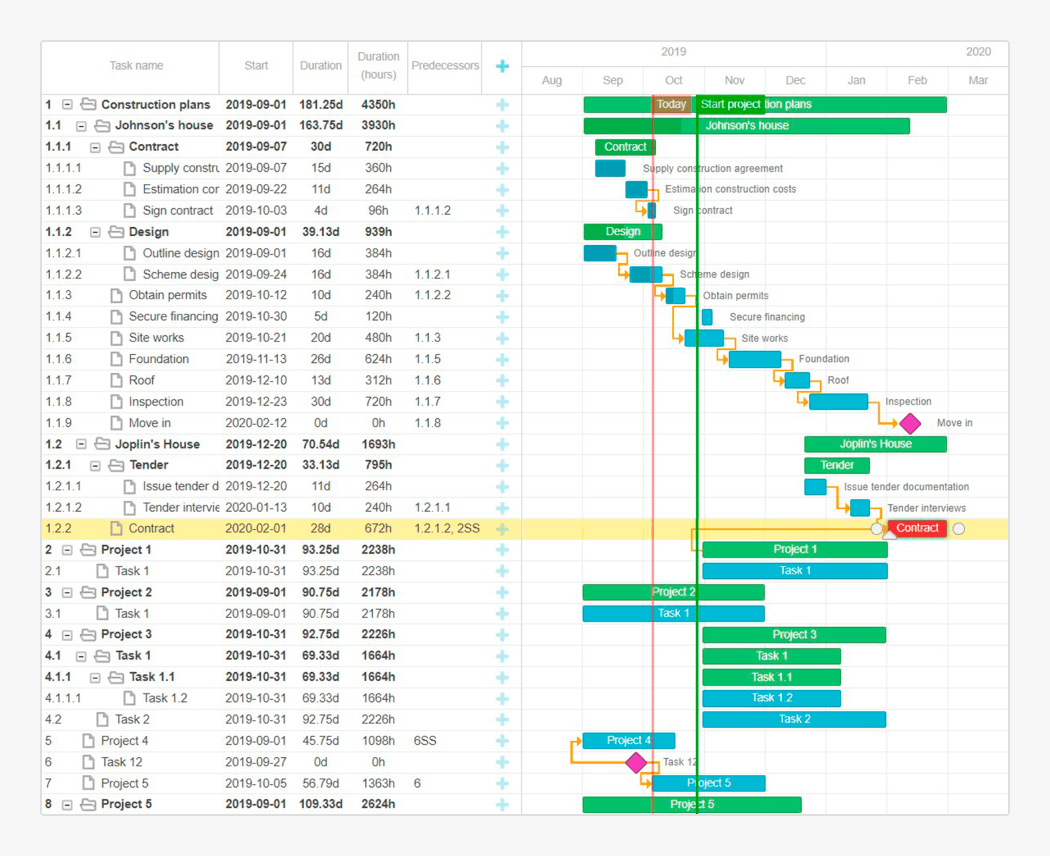Image resolution: width=1050 pixels, height=856 pixels.
Task: Click plus icon on Joplin's House row
Action: click(502, 445)
